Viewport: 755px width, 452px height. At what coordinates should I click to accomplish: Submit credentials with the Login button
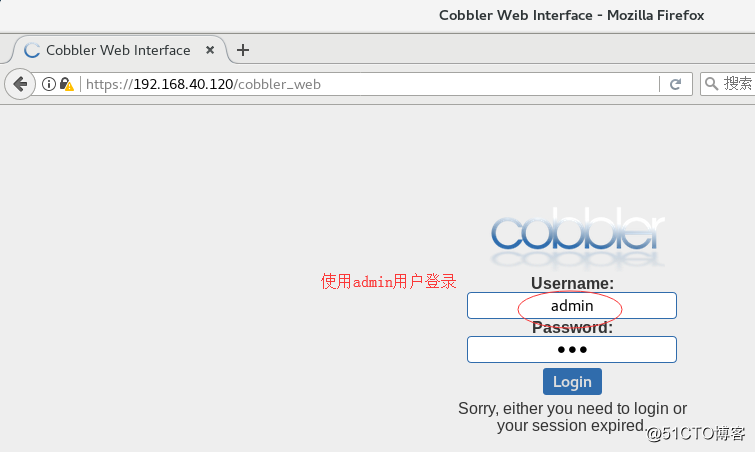(x=572, y=382)
